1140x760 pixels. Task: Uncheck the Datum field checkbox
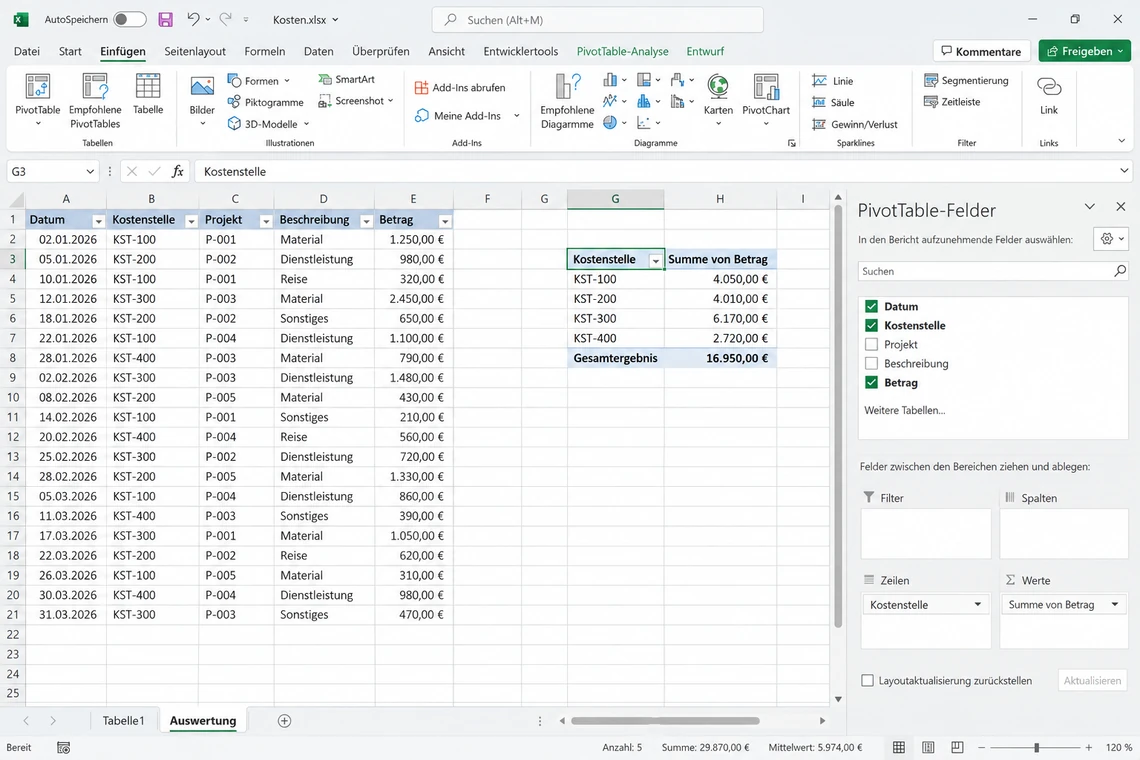[871, 306]
